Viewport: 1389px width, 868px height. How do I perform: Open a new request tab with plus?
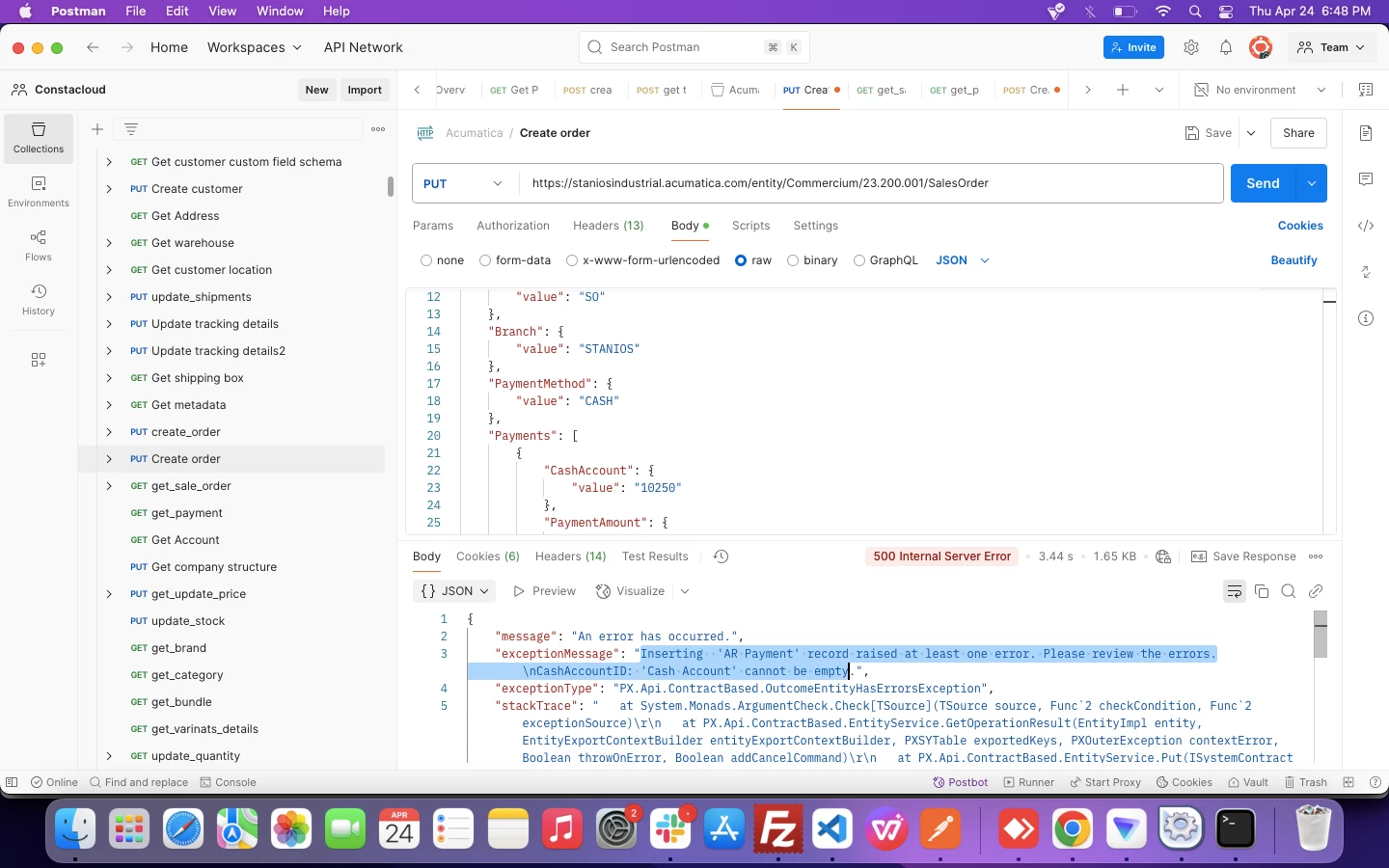[1123, 90]
